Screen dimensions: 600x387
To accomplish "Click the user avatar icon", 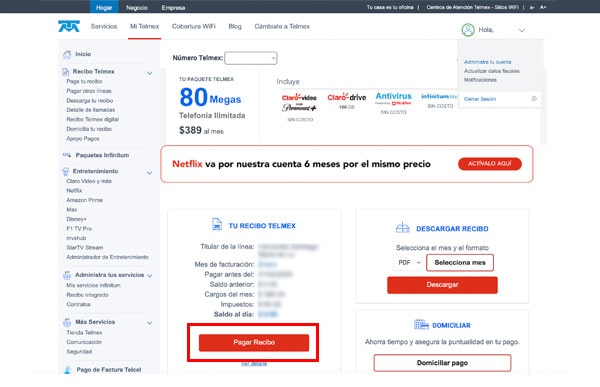I will [468, 30].
